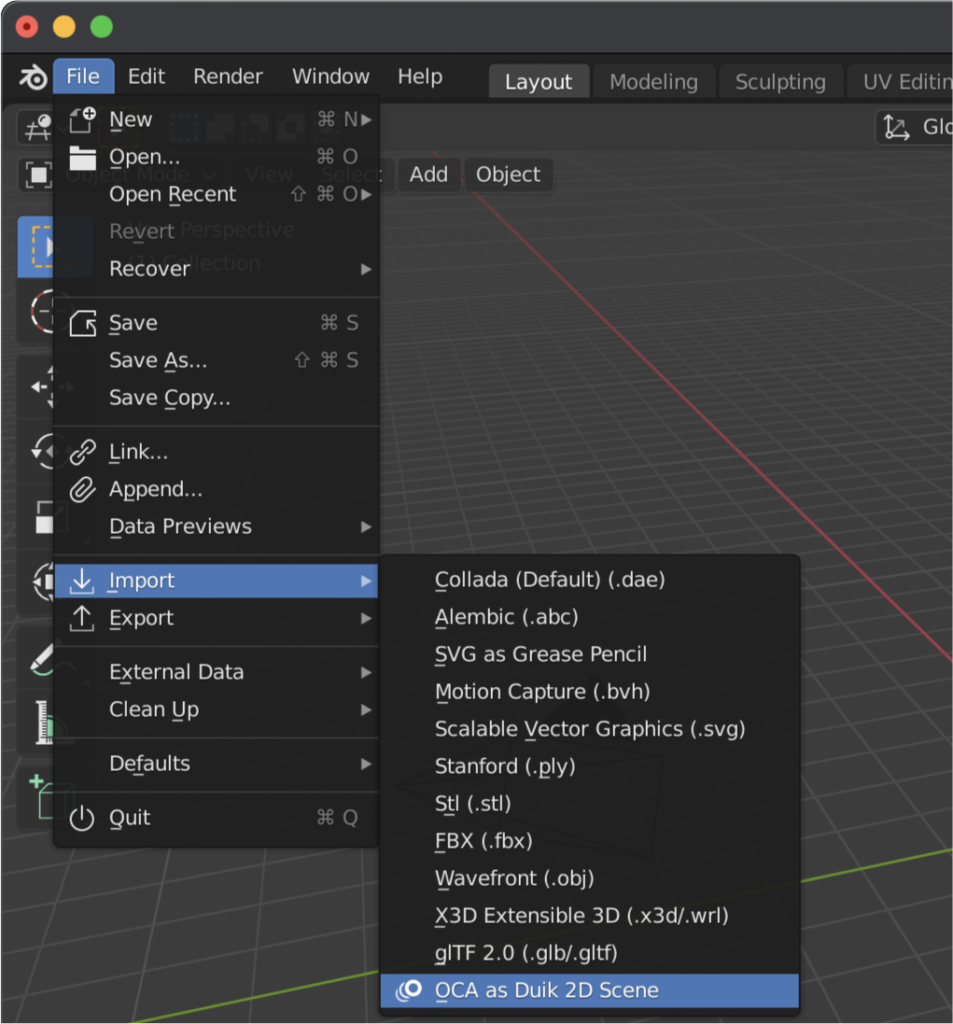Select X3D Extensible 3D (.x3d/.wrl) import

pos(590,916)
